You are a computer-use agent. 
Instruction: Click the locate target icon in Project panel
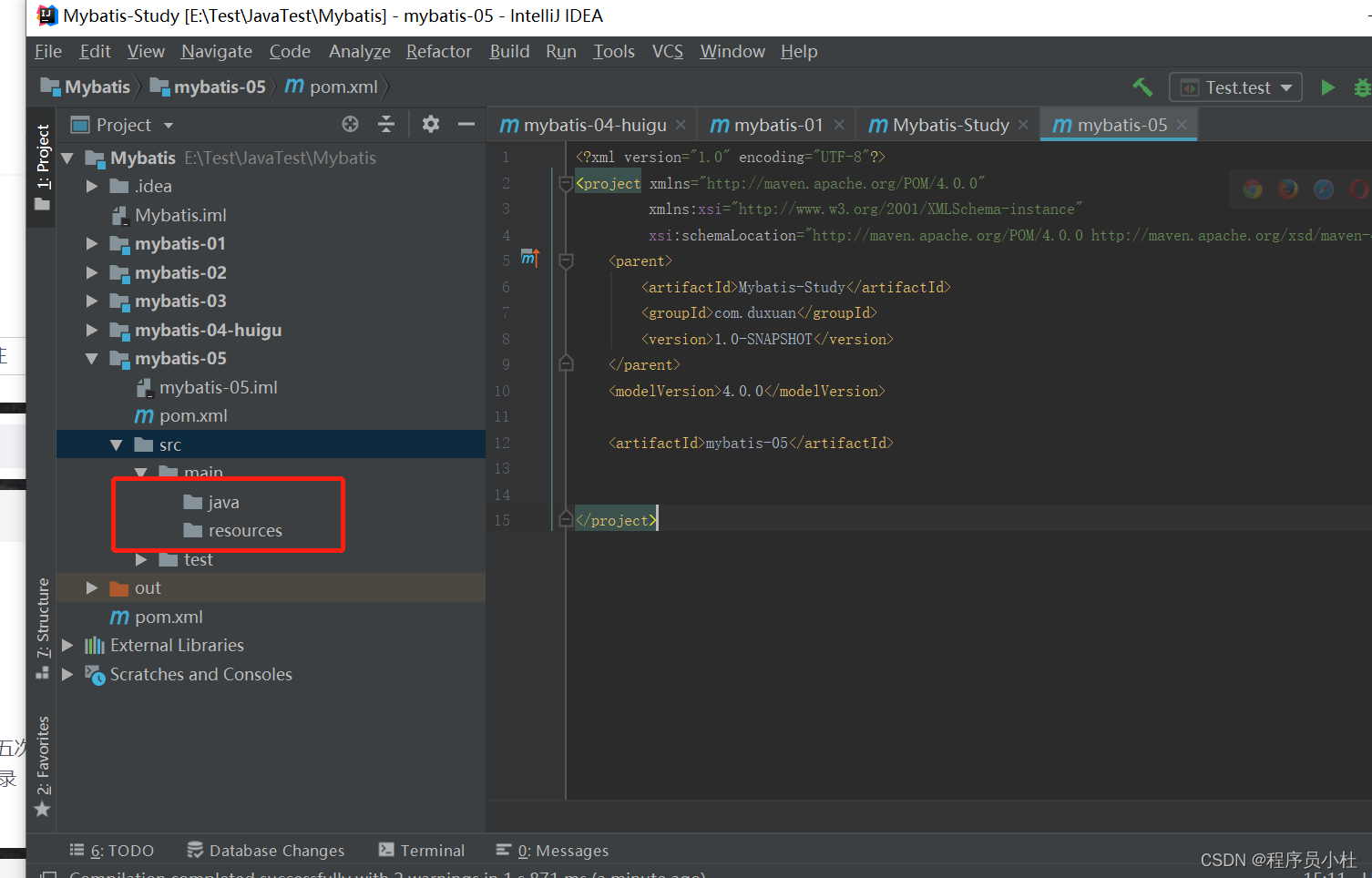point(350,124)
